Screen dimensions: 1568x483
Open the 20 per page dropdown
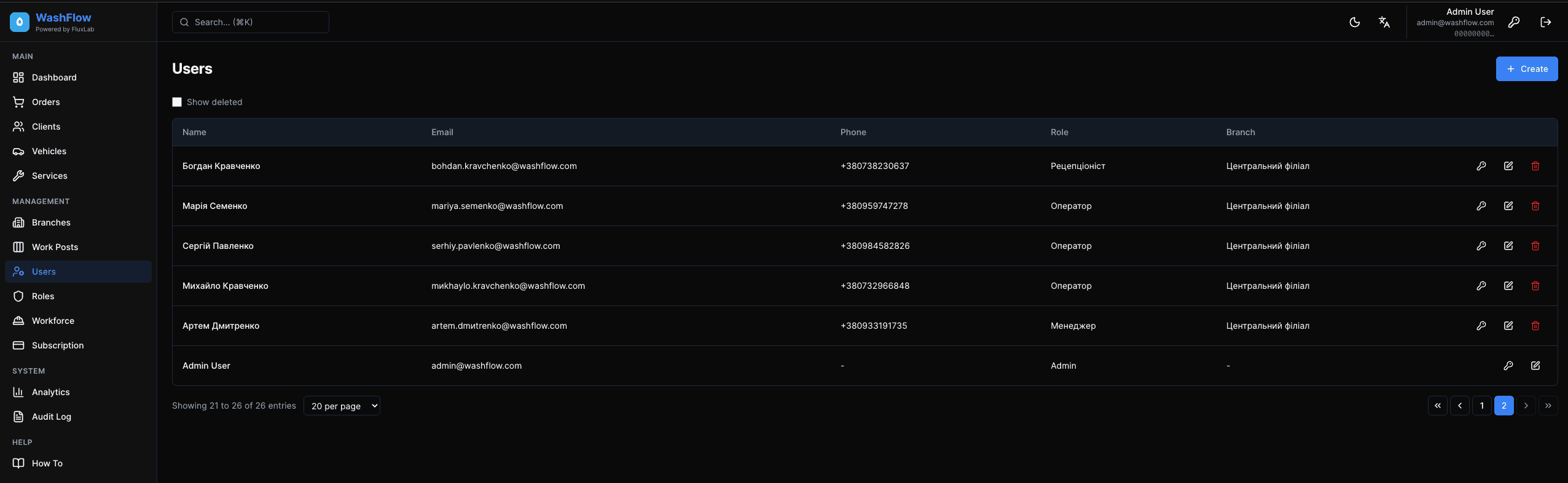point(342,406)
